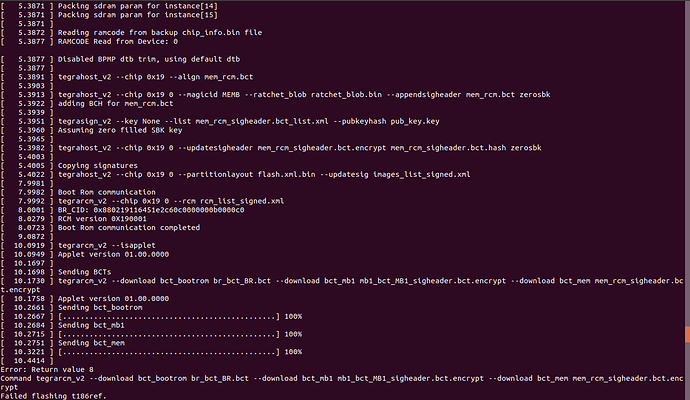The height and width of the screenshot is (400, 690).
Task: Click 'RAMCODE Read from Device: 0' line
Action: [119, 42]
